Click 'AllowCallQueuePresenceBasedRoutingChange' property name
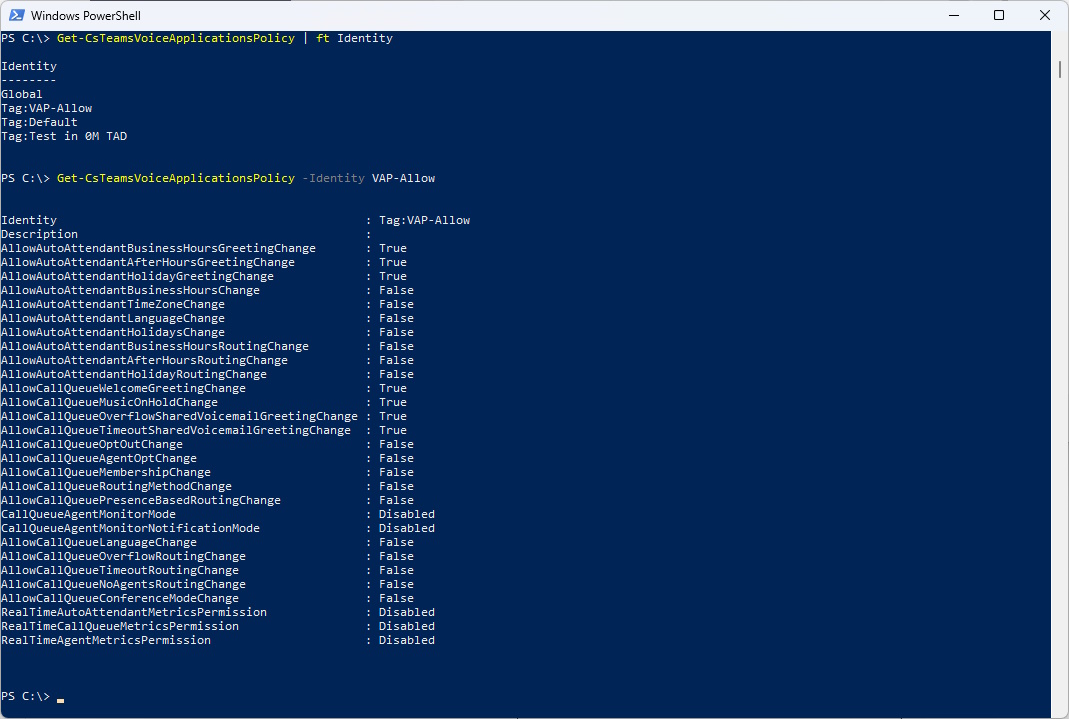Screen dimensions: 1069x719 pos(141,500)
